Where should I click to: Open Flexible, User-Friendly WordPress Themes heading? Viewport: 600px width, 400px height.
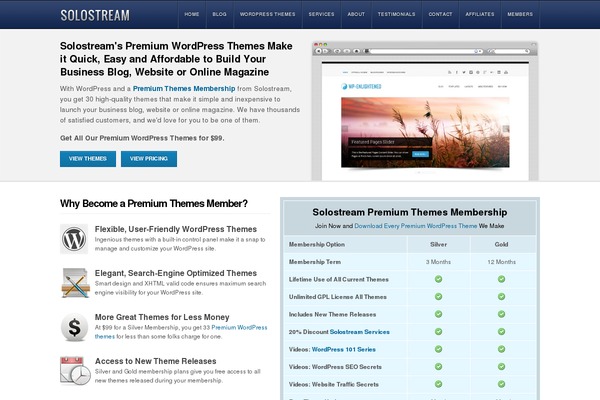[176, 229]
